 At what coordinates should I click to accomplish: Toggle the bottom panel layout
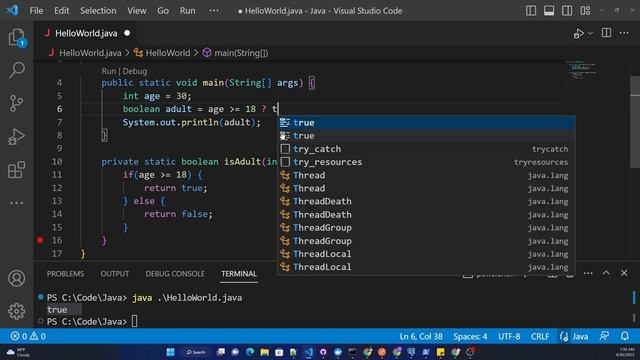pyautogui.click(x=549, y=11)
